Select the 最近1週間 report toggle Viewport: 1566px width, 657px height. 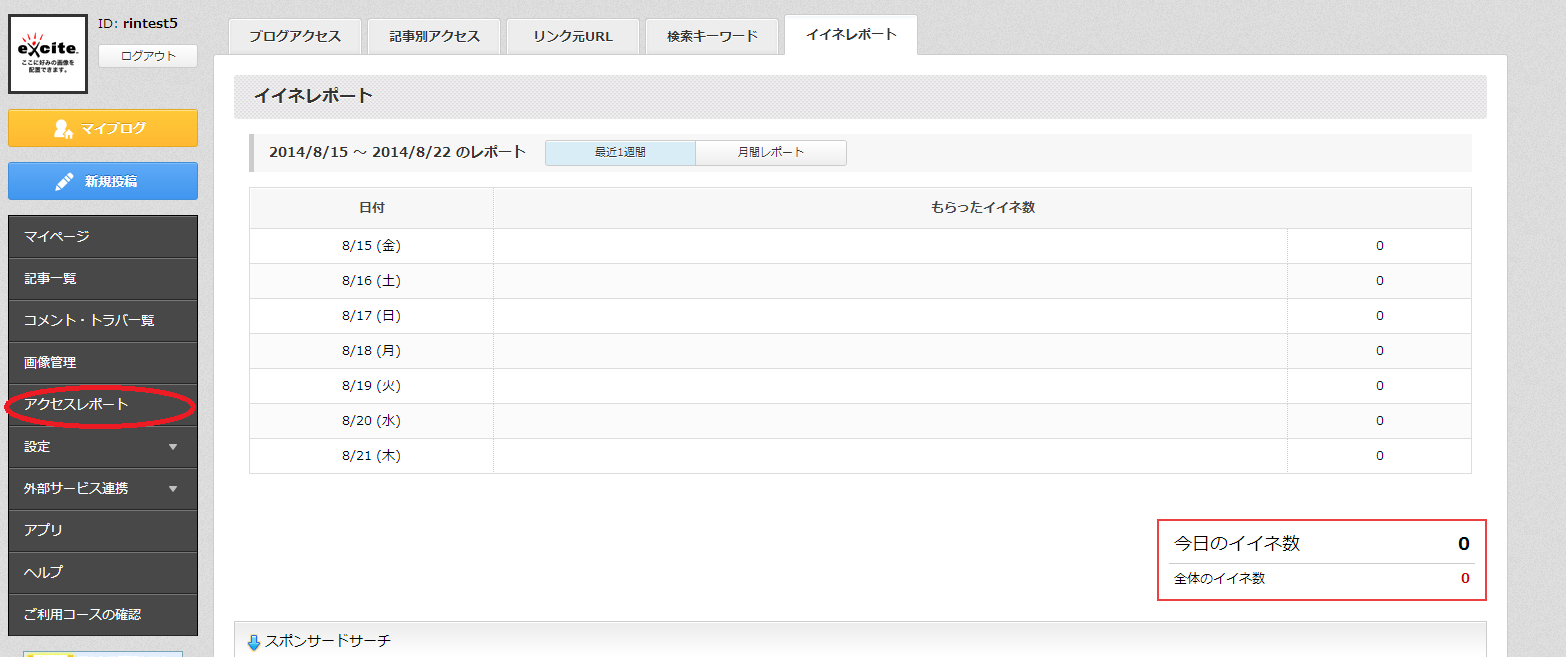[620, 152]
